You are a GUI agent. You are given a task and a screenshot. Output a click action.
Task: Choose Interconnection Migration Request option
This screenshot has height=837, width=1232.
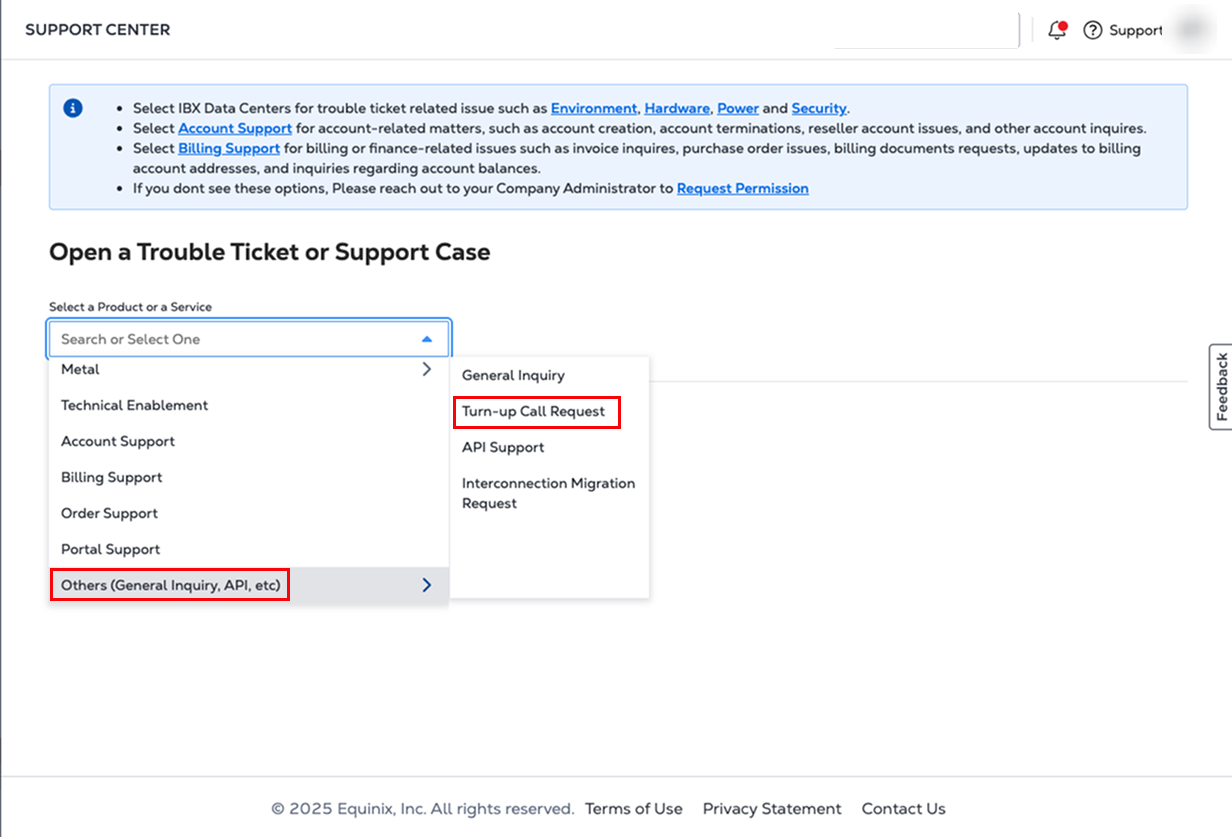point(548,493)
